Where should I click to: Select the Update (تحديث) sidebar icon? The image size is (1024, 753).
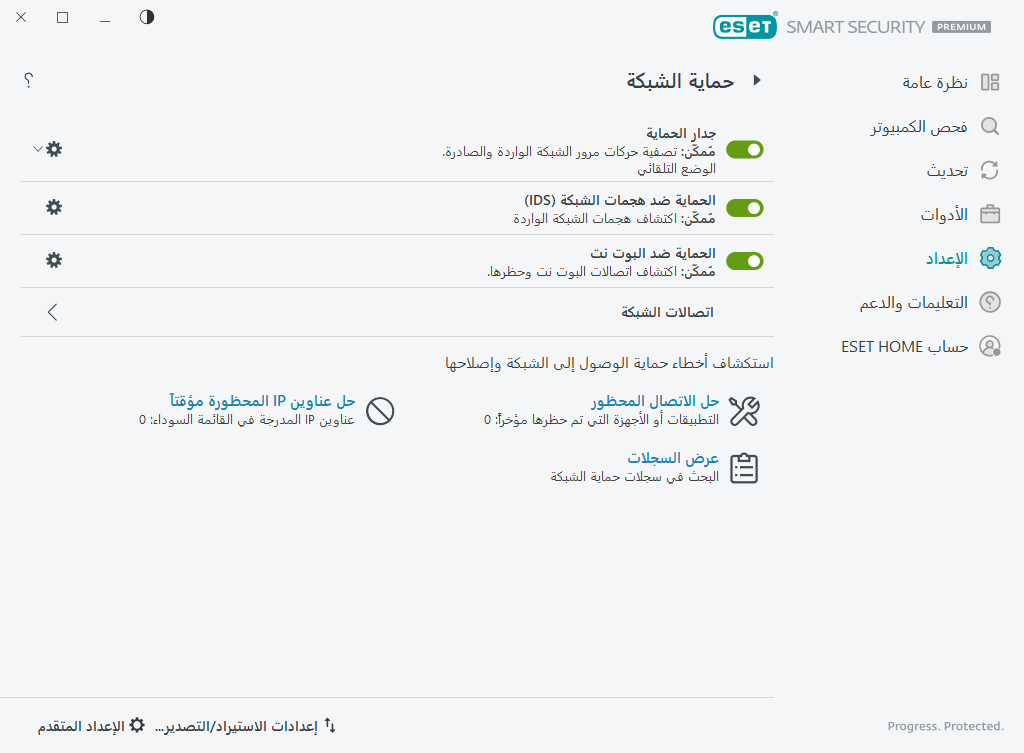click(990, 170)
